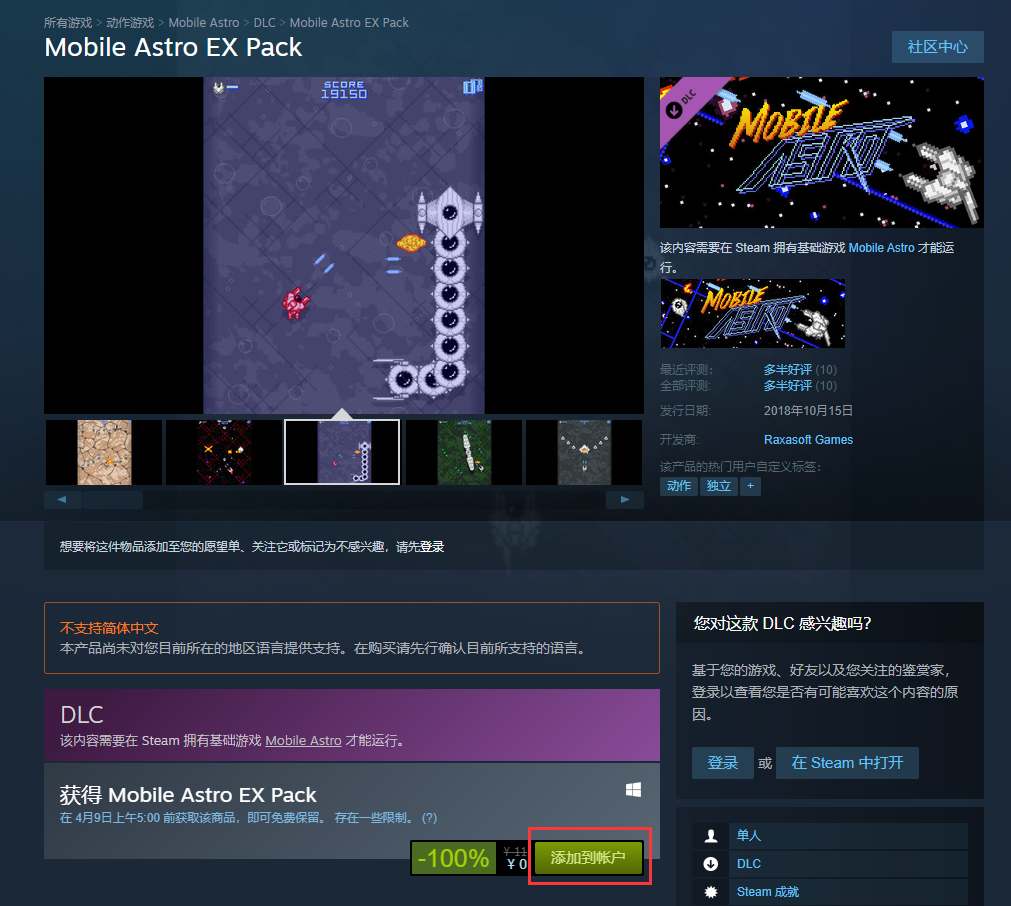Click the Steam achievements star icon

click(711, 892)
